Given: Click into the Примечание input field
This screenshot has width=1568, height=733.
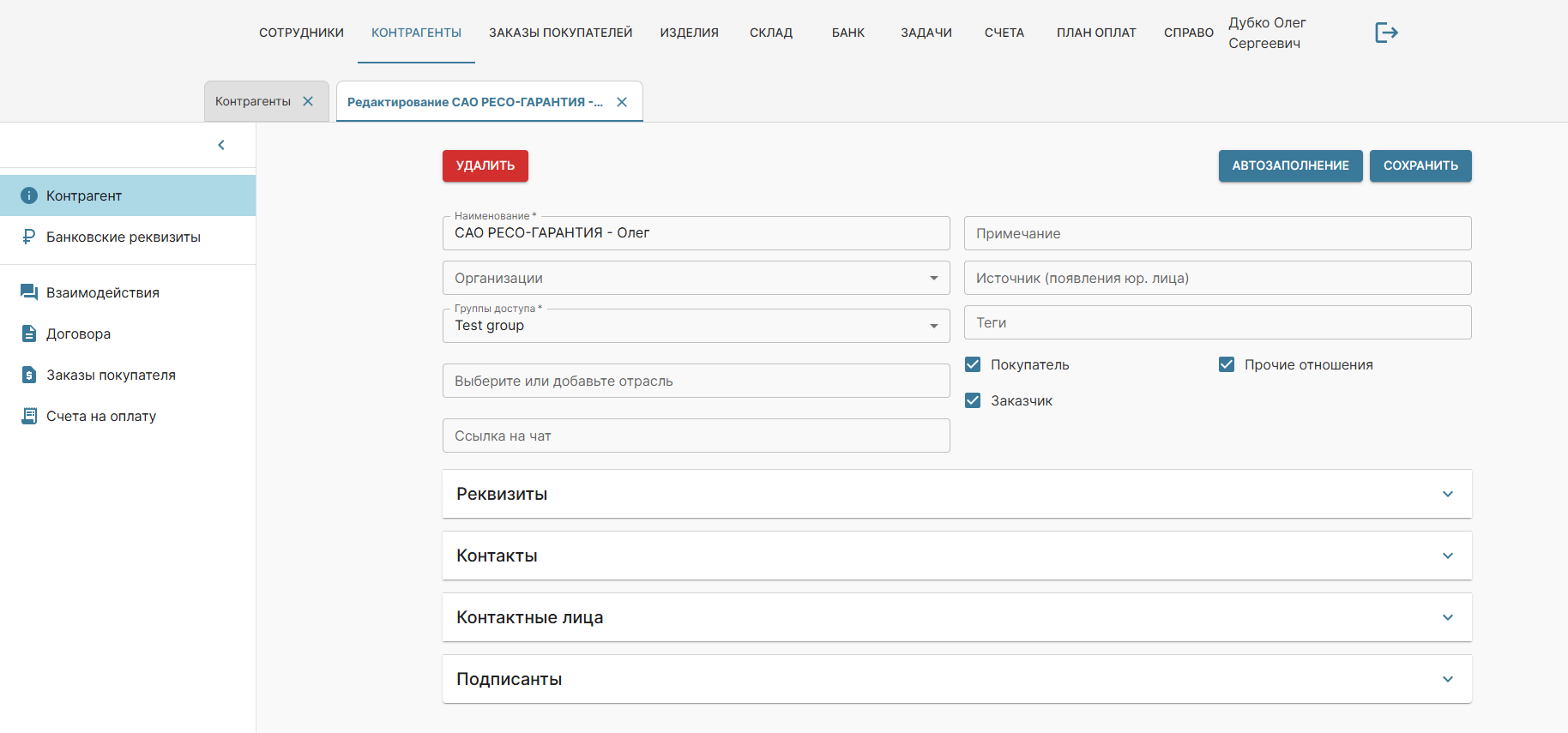Looking at the screenshot, I should (1217, 233).
